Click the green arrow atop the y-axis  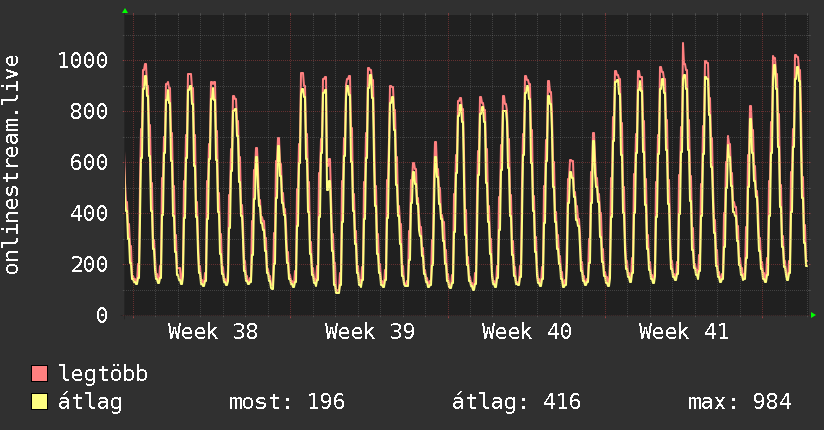click(125, 11)
